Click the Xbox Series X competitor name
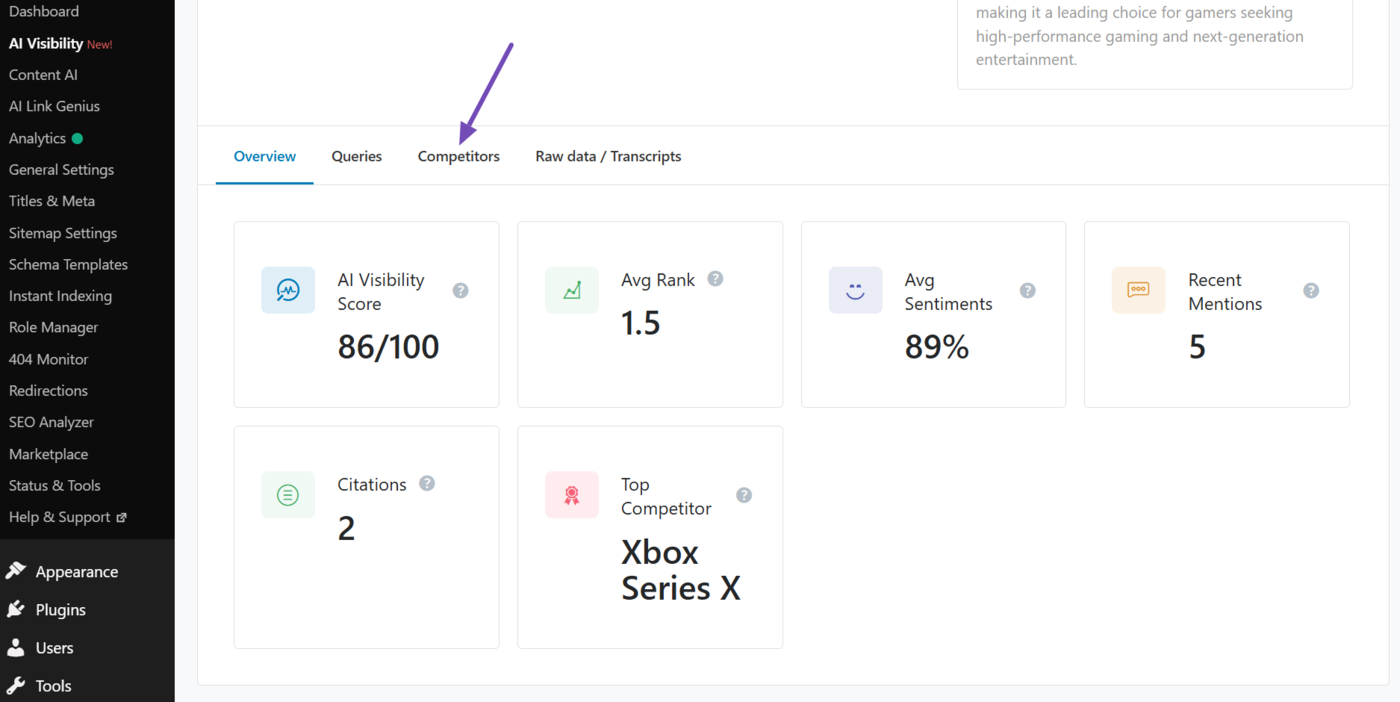1400x702 pixels. coord(681,570)
